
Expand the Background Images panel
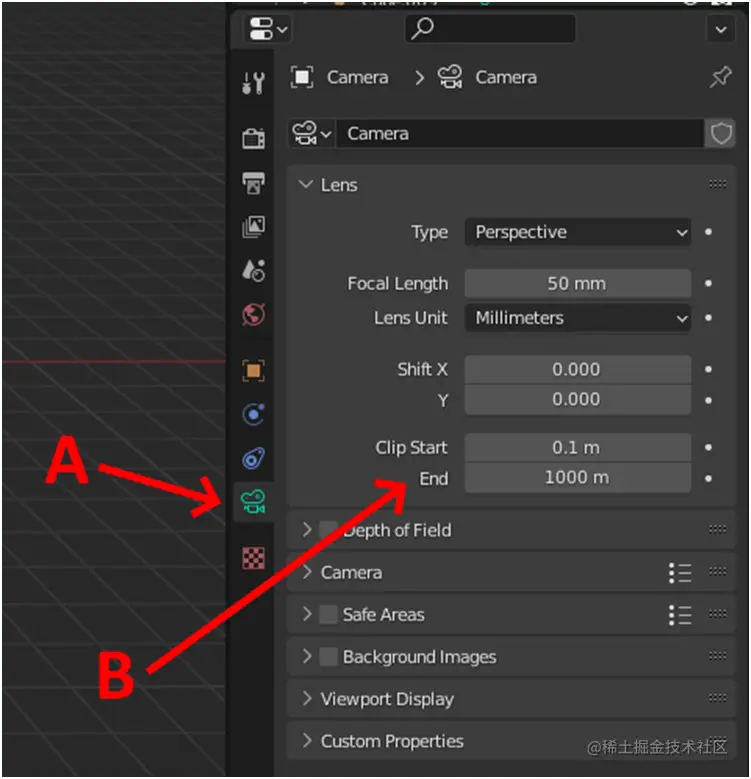point(307,657)
